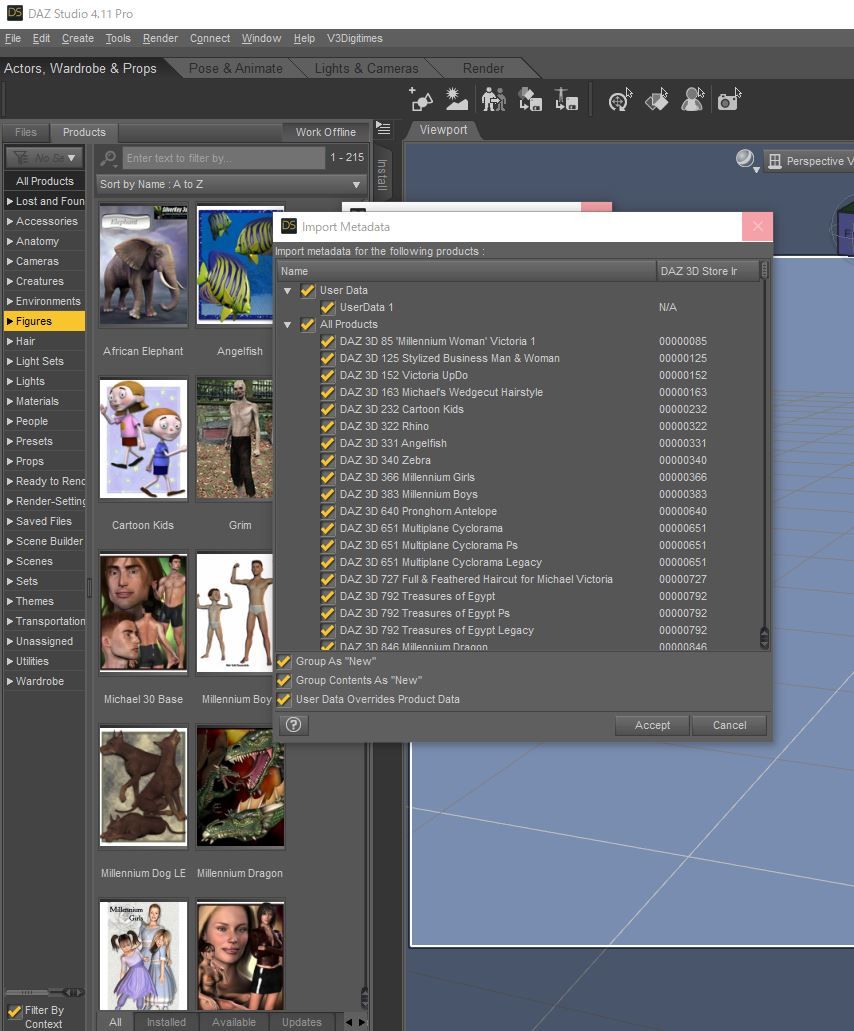Uncheck DAZ 3D 340 Zebra
This screenshot has height=1031, width=854.
tap(327, 460)
